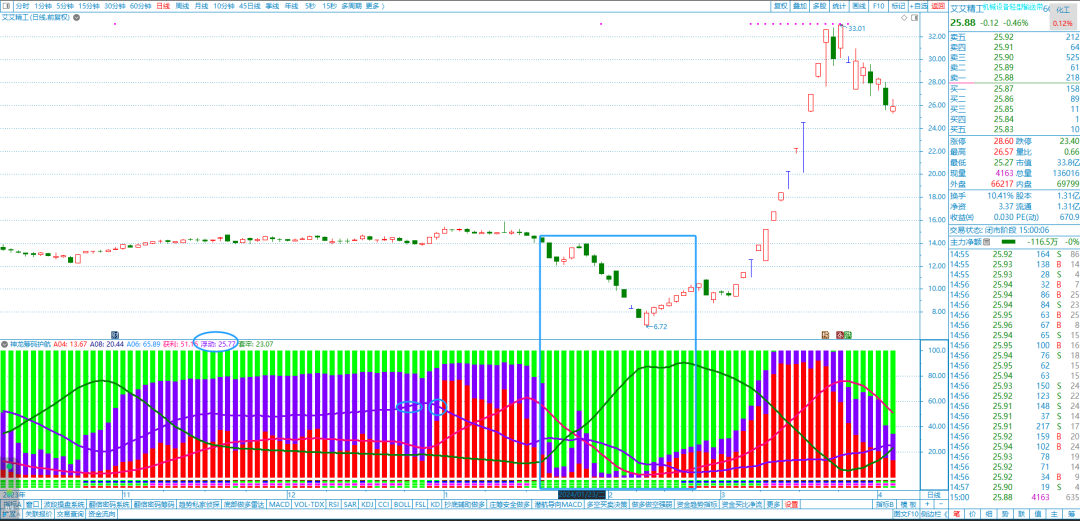Open red 设置 indicator settings
Viewport: 1080px width, 521px height.
791,504
